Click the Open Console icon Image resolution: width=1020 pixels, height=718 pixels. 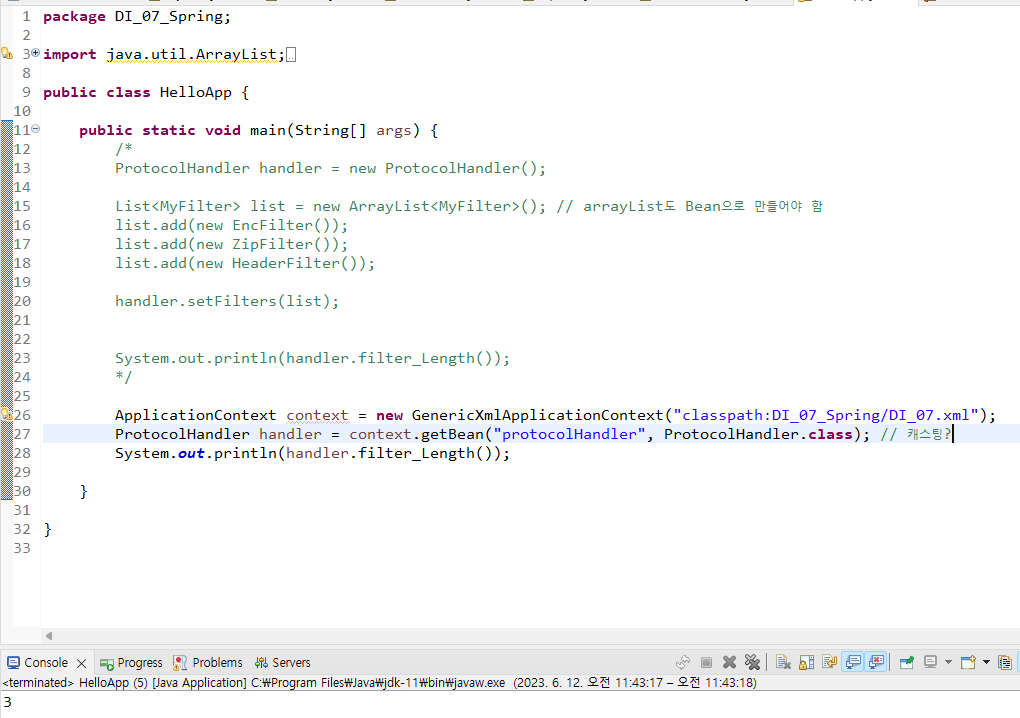click(969, 662)
